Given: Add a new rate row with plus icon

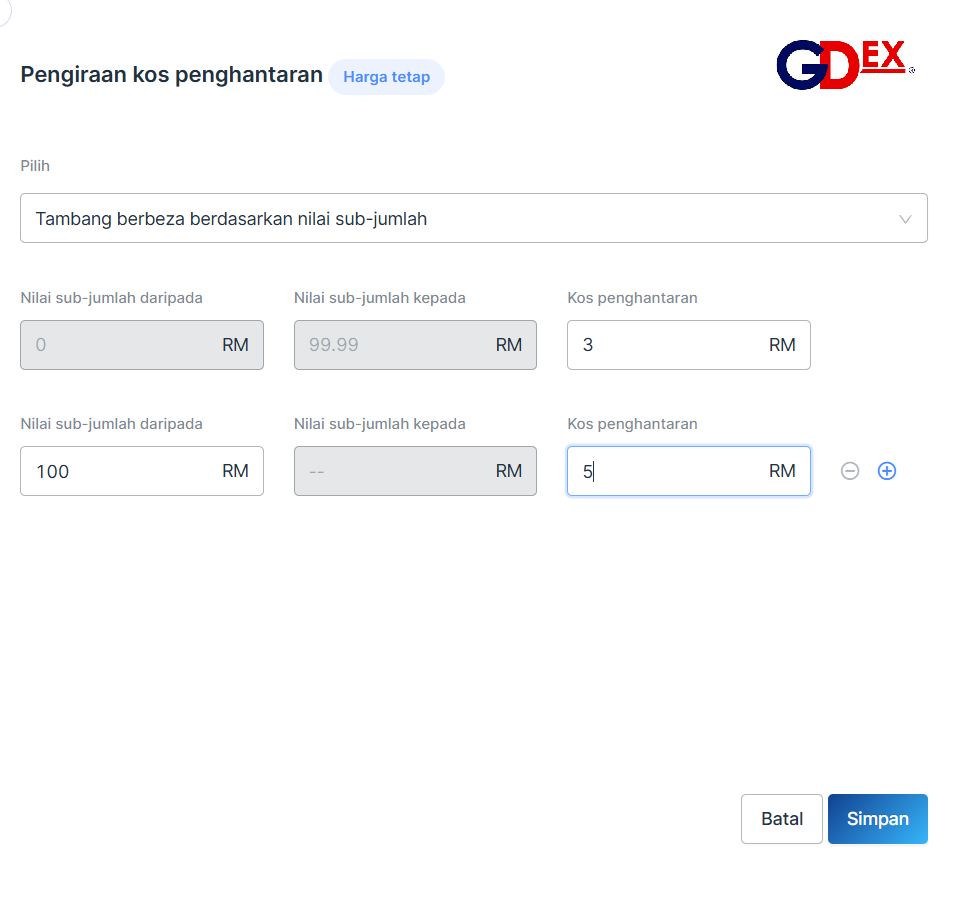Looking at the screenshot, I should pos(887,471).
